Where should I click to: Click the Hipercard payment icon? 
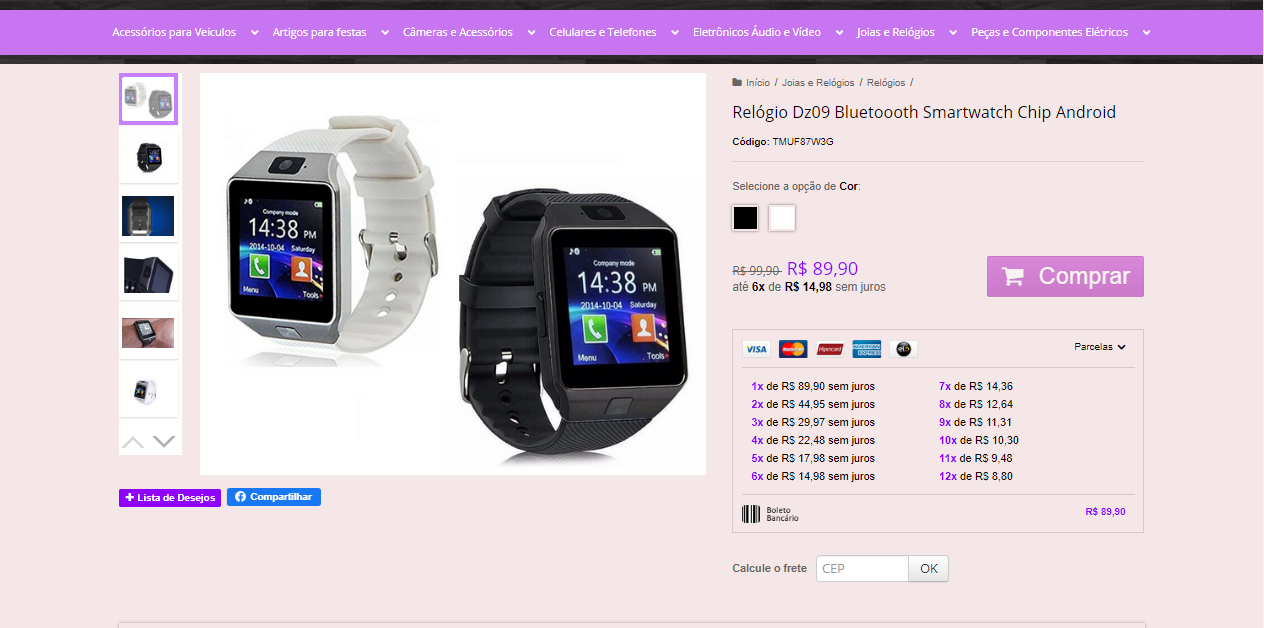pos(830,349)
